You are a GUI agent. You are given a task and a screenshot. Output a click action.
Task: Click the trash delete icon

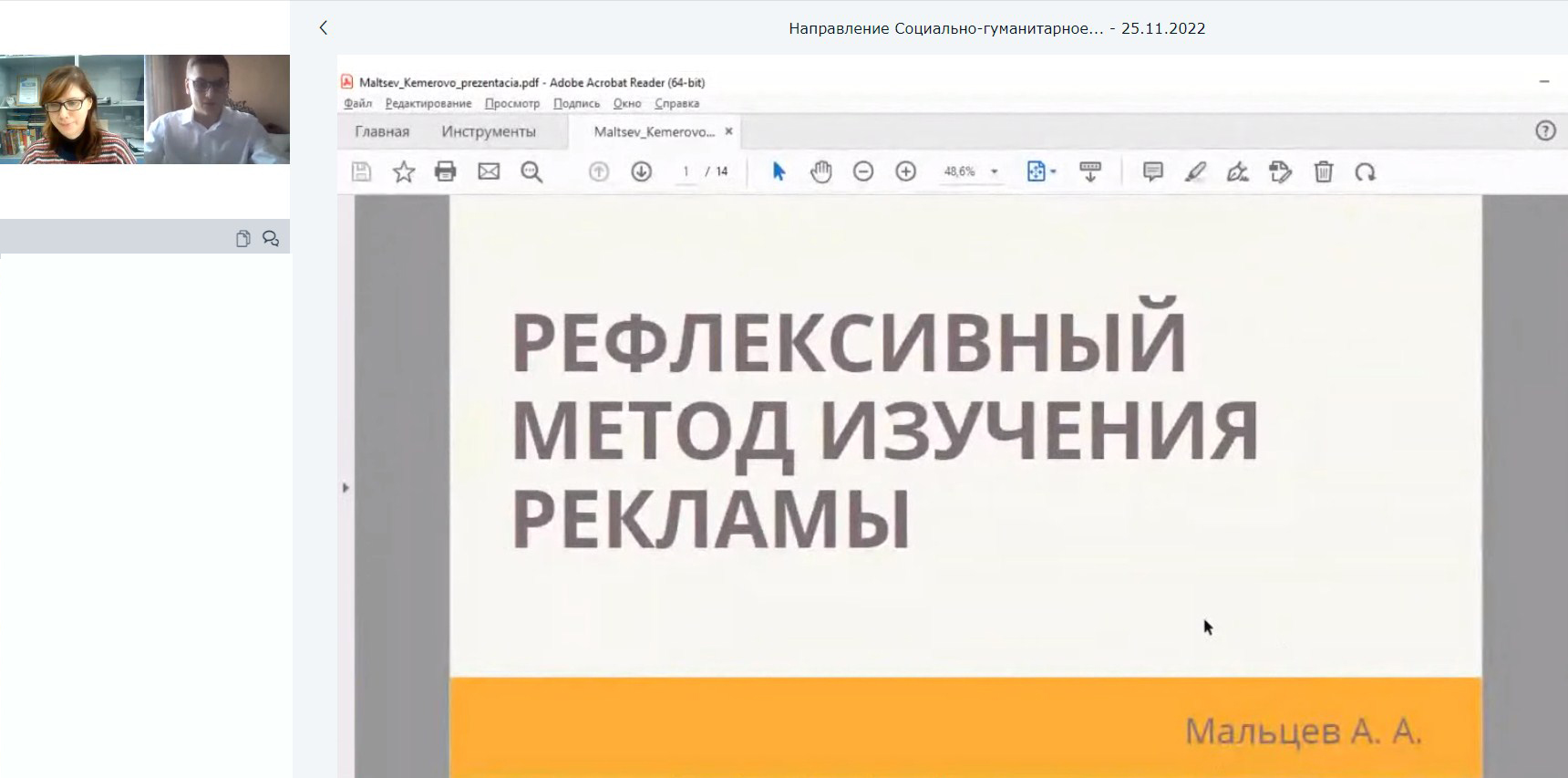[x=1324, y=171]
